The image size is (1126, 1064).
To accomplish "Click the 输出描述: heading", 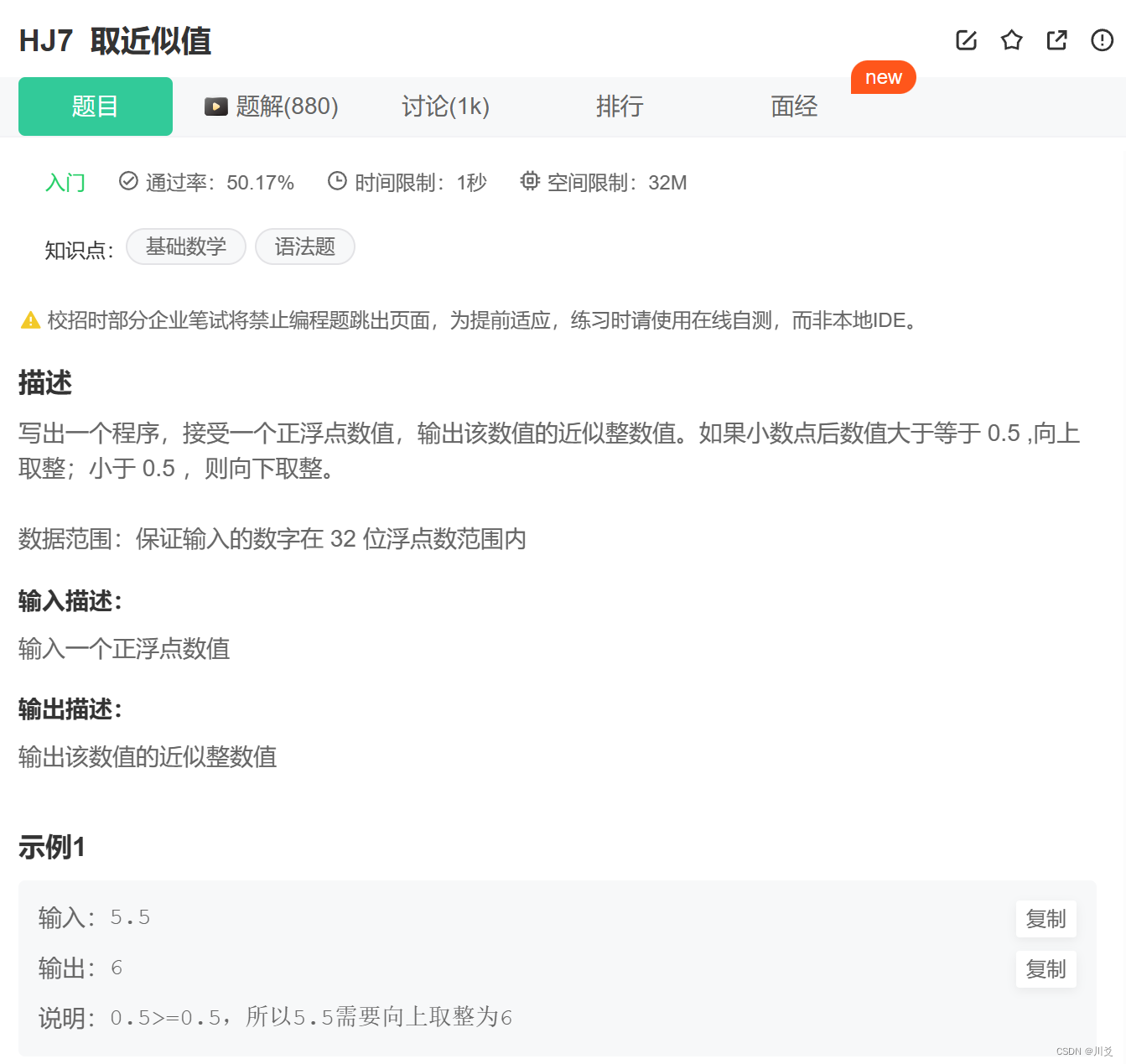I will tap(70, 709).
